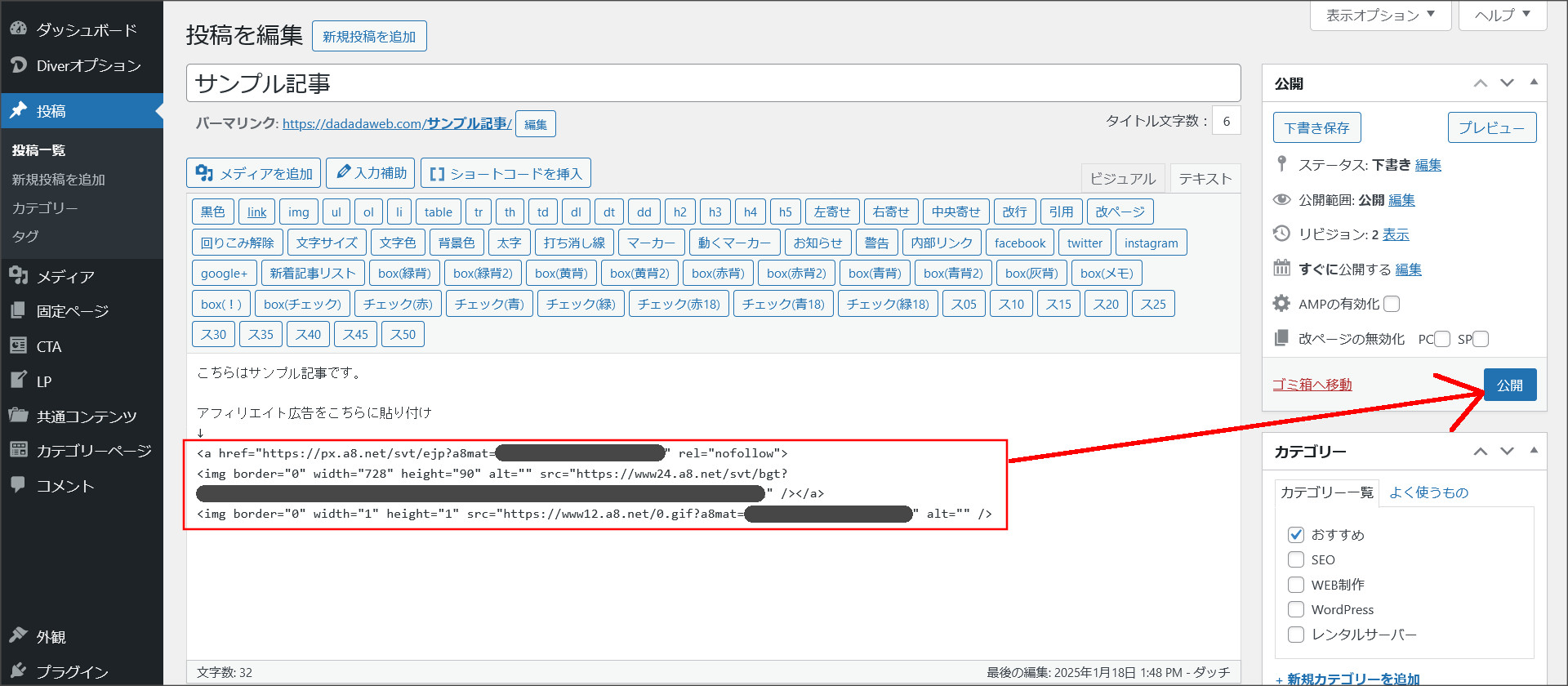Insert 背景色 background color tag
Viewport: 1568px width, 686px height.
[457, 243]
